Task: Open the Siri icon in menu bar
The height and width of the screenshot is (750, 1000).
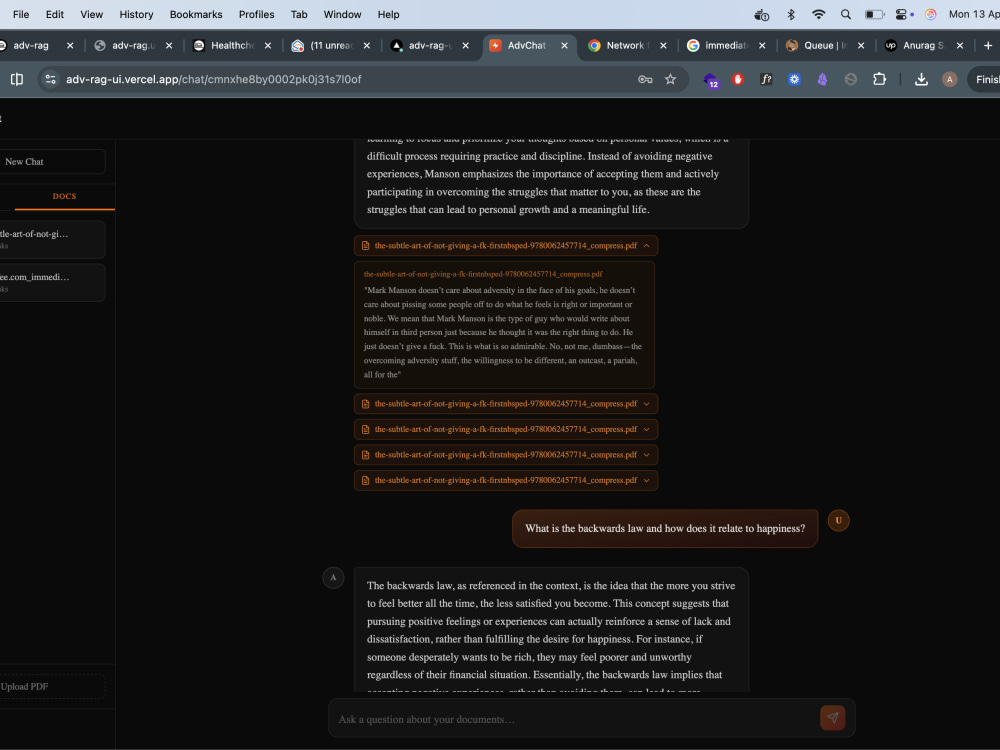Action: pyautogui.click(x=930, y=14)
